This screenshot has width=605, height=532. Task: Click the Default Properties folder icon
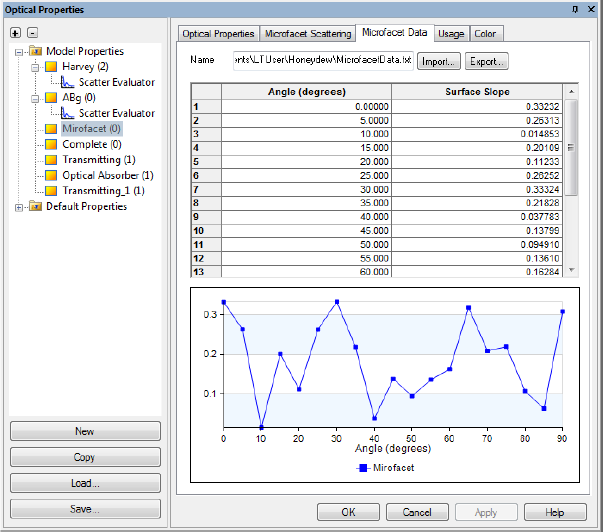[35, 206]
